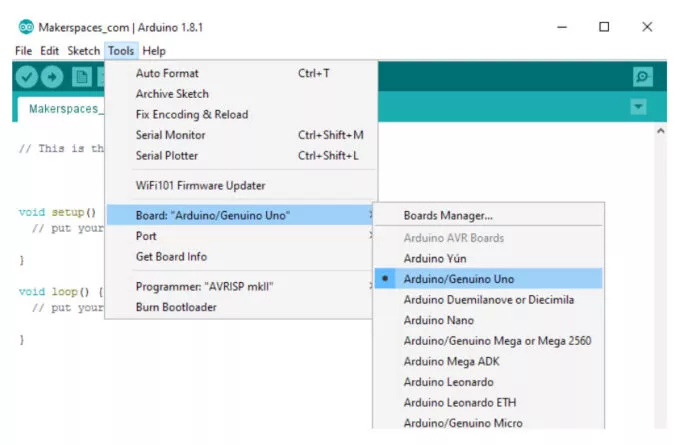Click the Verify checkmark toolbar button
Viewport: 680px width, 445px height.
coord(26,77)
